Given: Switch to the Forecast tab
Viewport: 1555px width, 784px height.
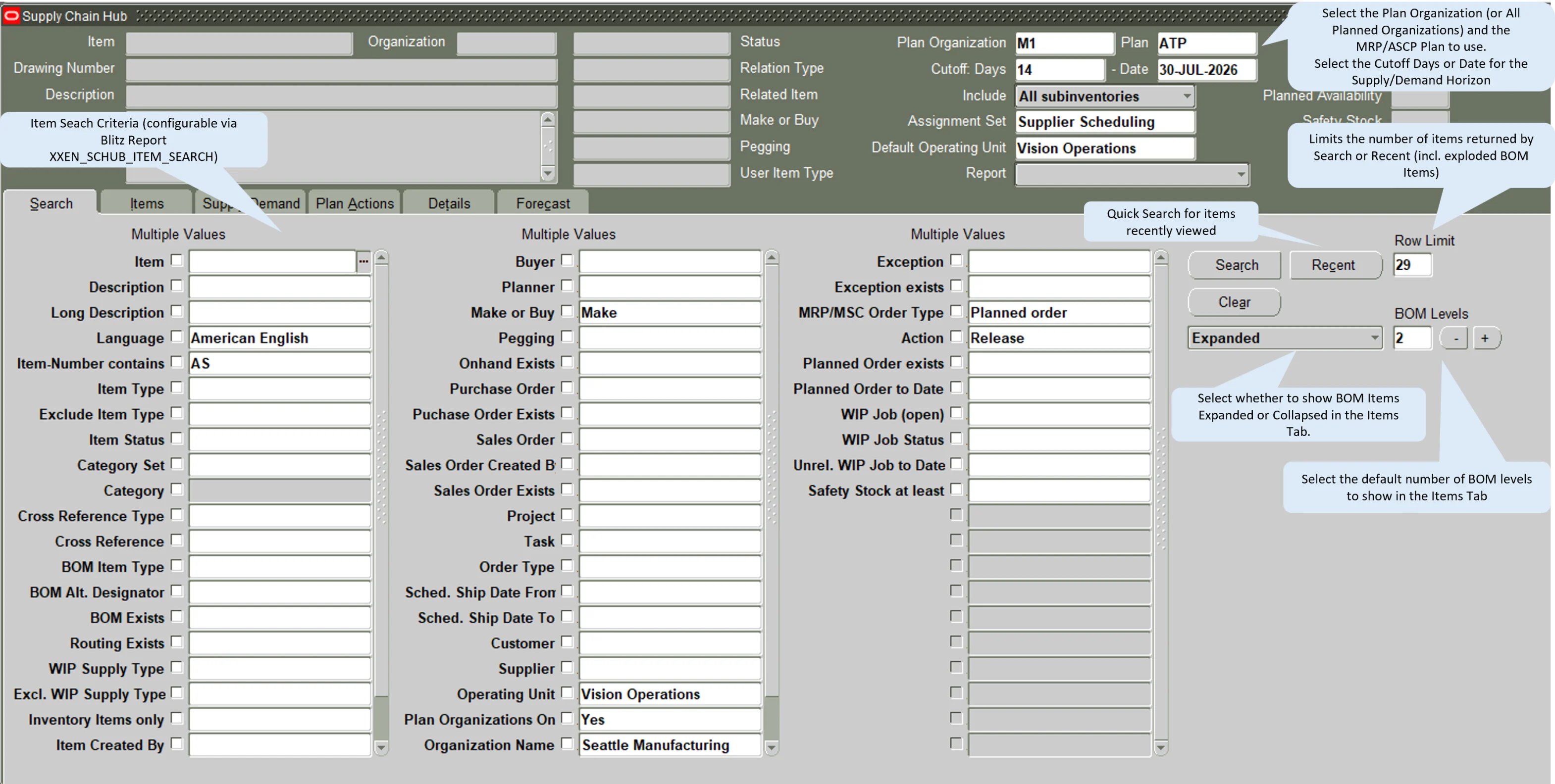Looking at the screenshot, I should pyautogui.click(x=543, y=203).
